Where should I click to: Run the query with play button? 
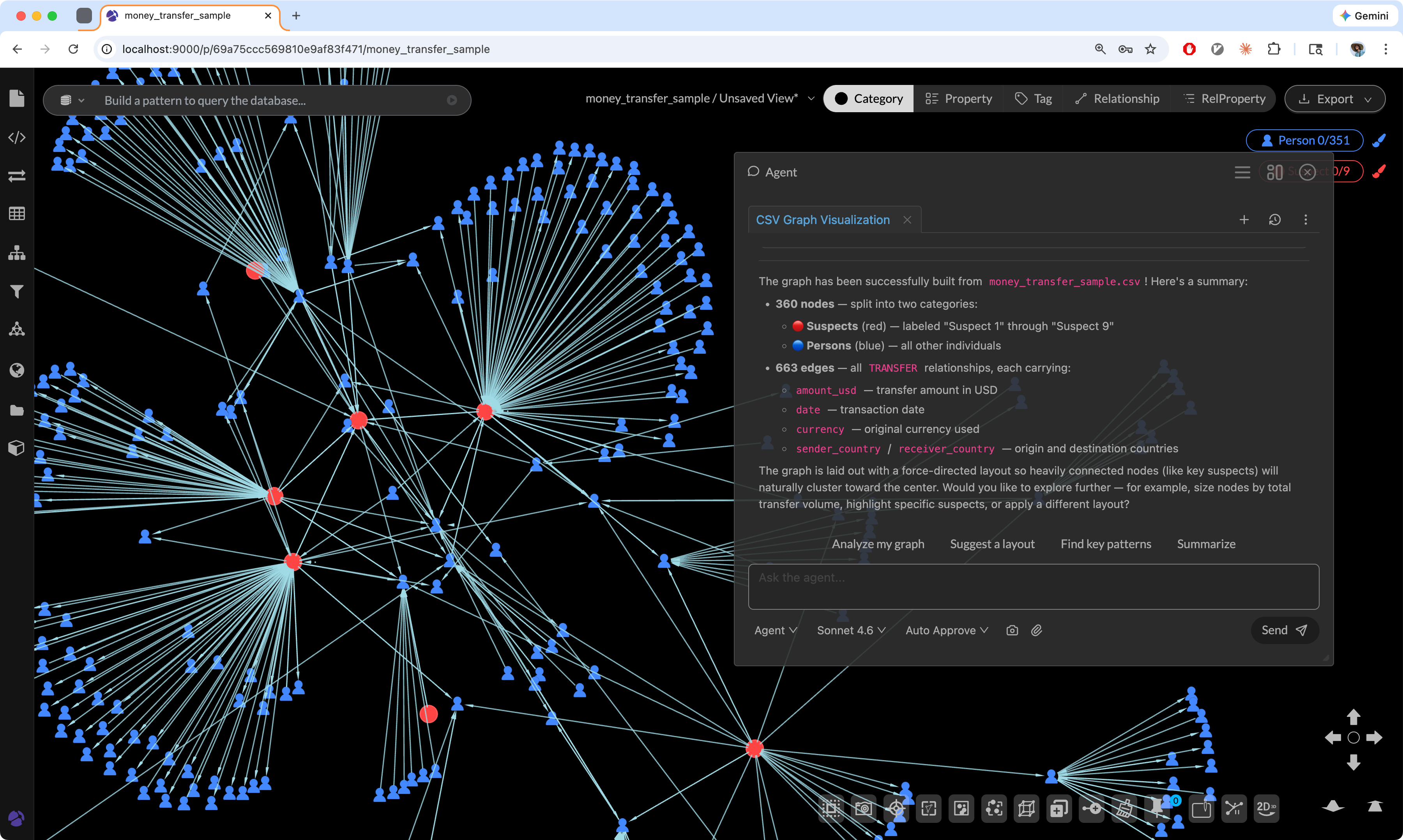[452, 100]
